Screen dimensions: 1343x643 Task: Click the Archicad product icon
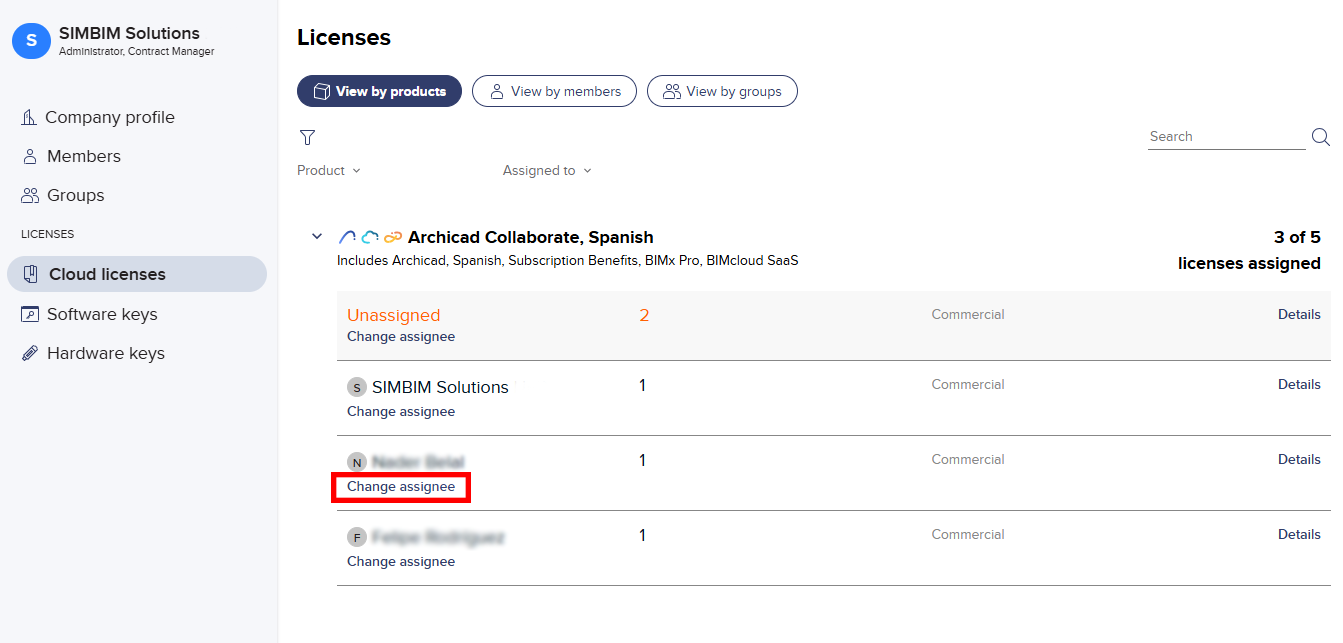tap(347, 237)
